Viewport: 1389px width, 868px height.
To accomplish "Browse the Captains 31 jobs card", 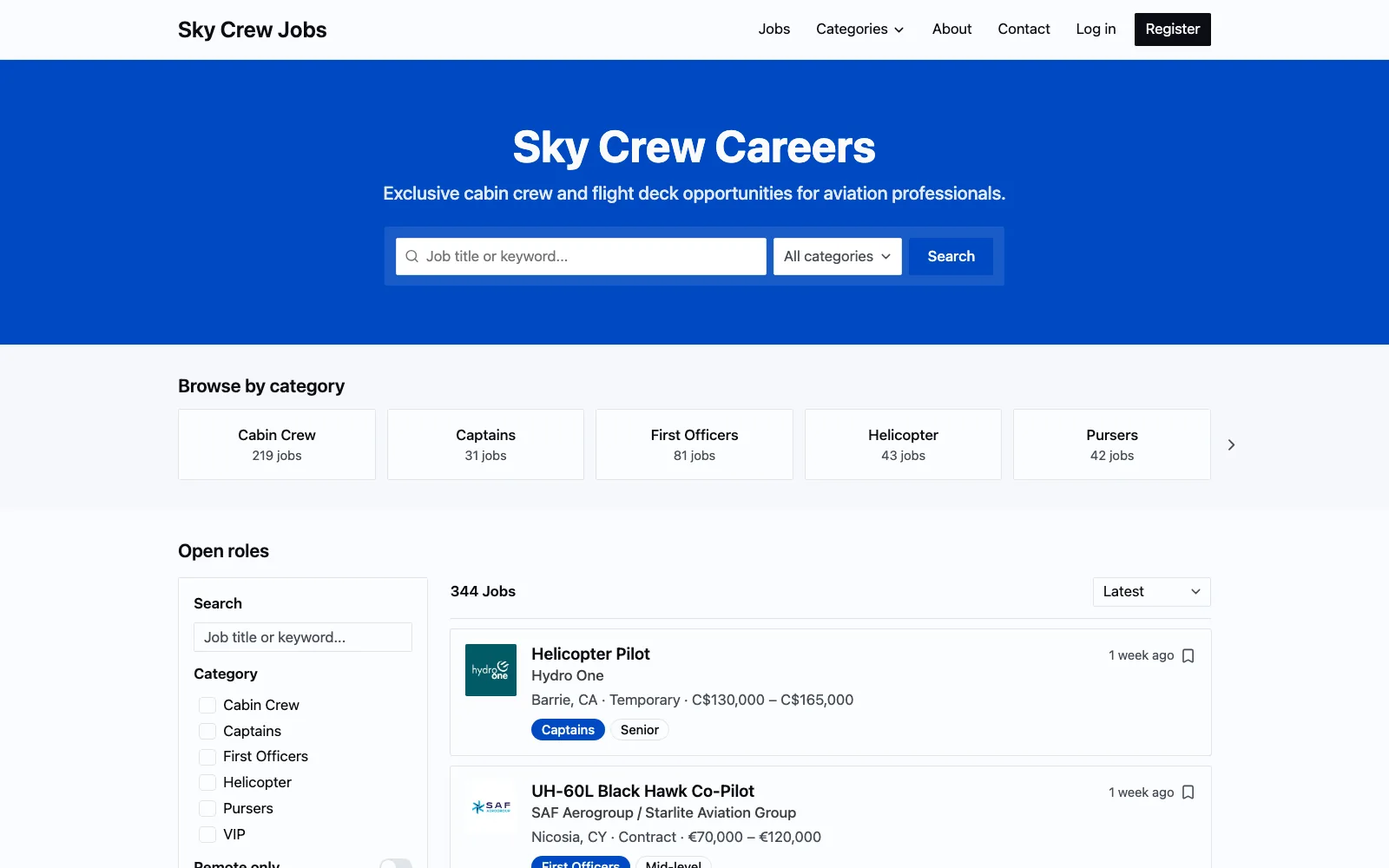I will pyautogui.click(x=485, y=444).
